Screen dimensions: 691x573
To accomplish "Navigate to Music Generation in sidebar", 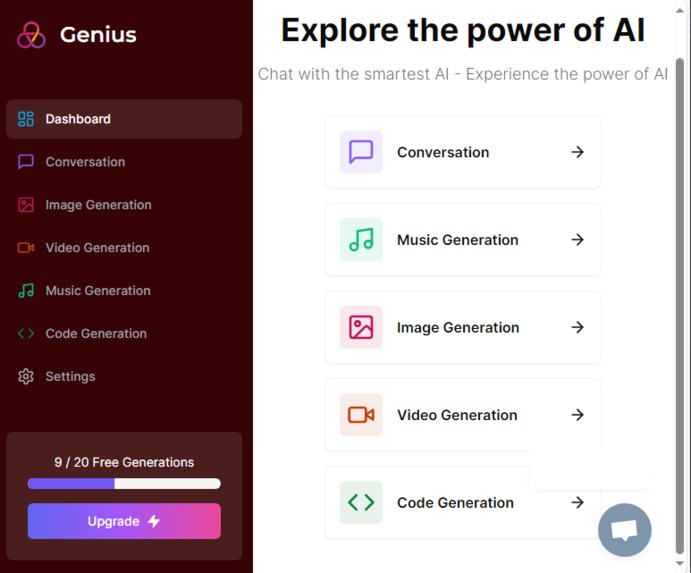I will (x=124, y=290).
